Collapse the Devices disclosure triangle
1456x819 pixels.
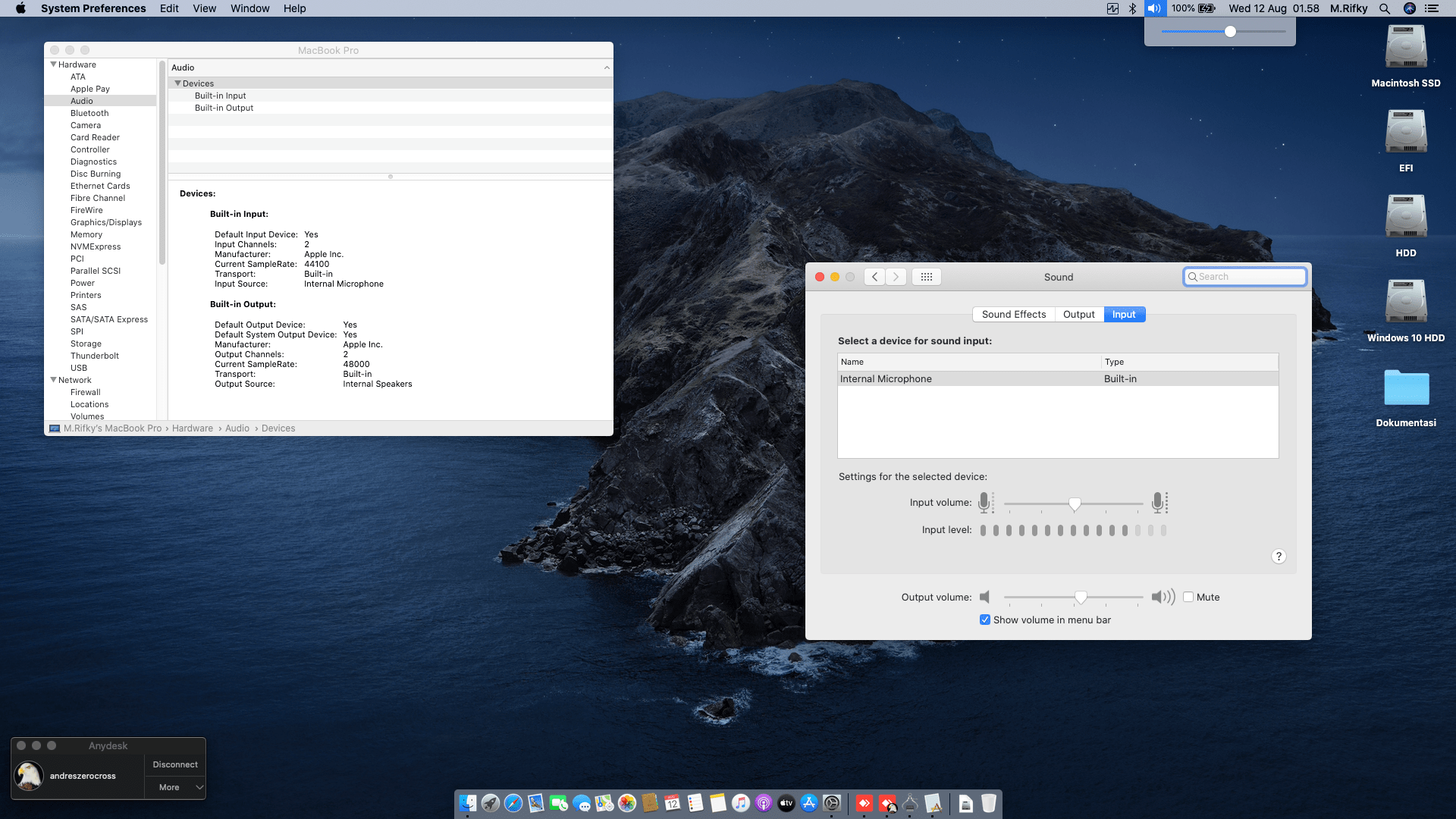[178, 83]
